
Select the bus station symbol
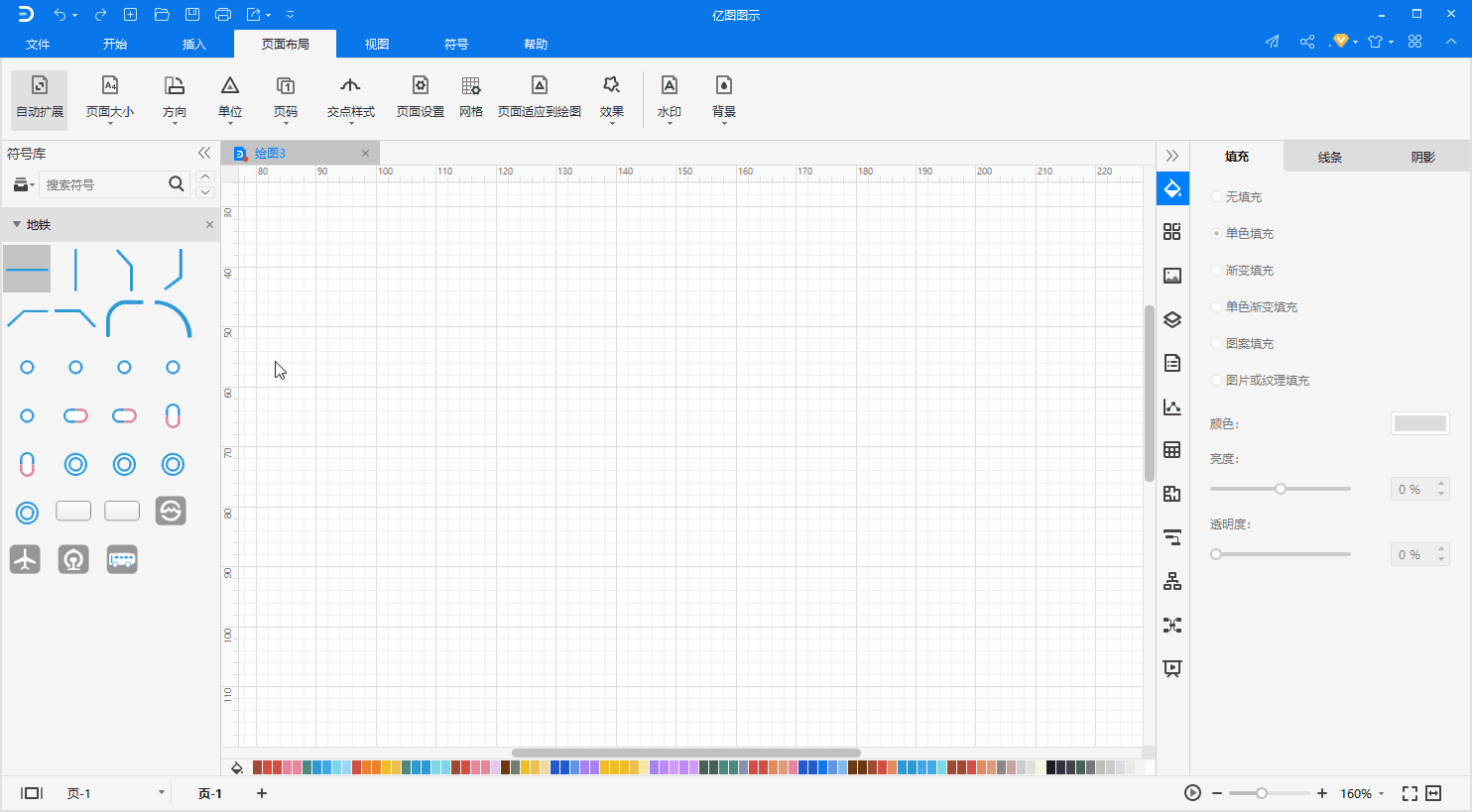click(x=122, y=559)
